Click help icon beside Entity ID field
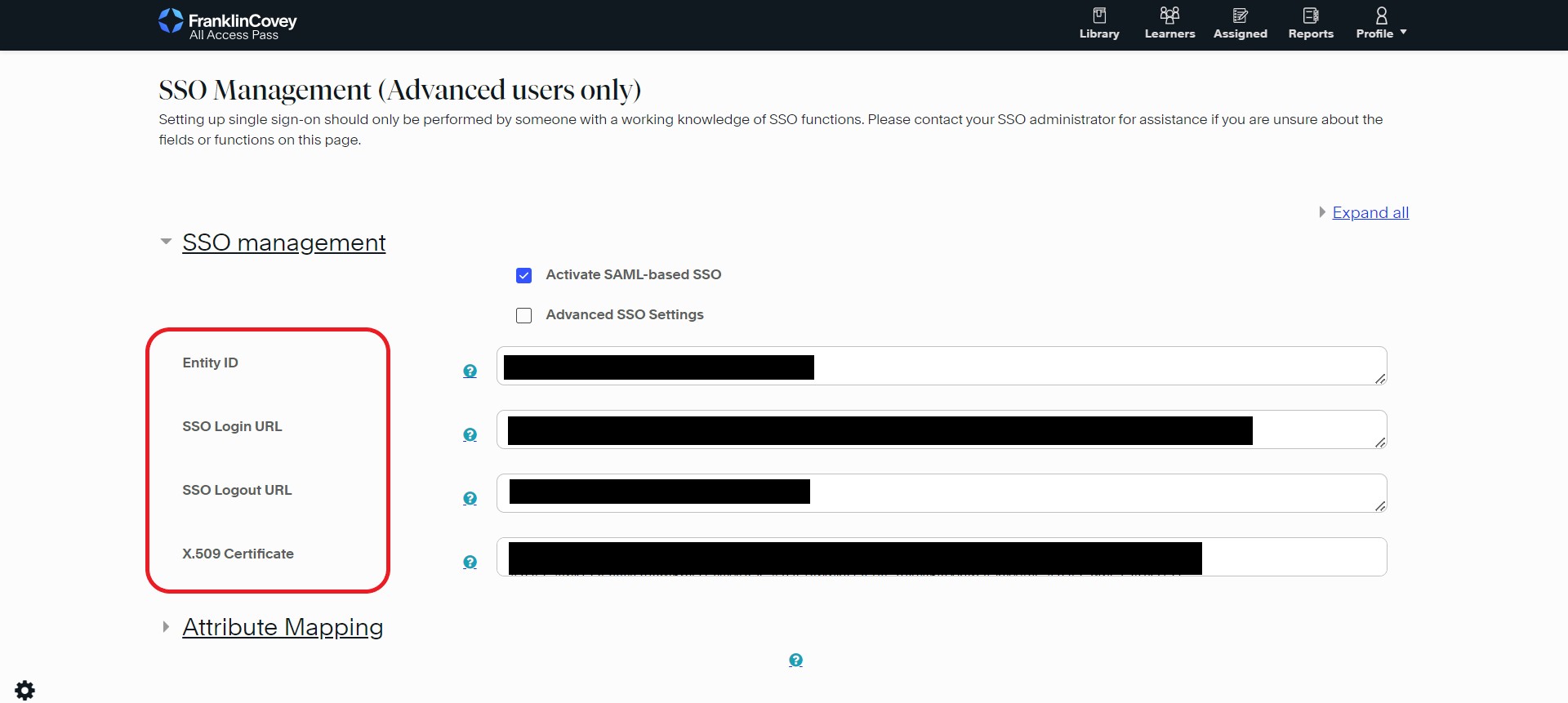This screenshot has height=703, width=1568. pos(470,372)
